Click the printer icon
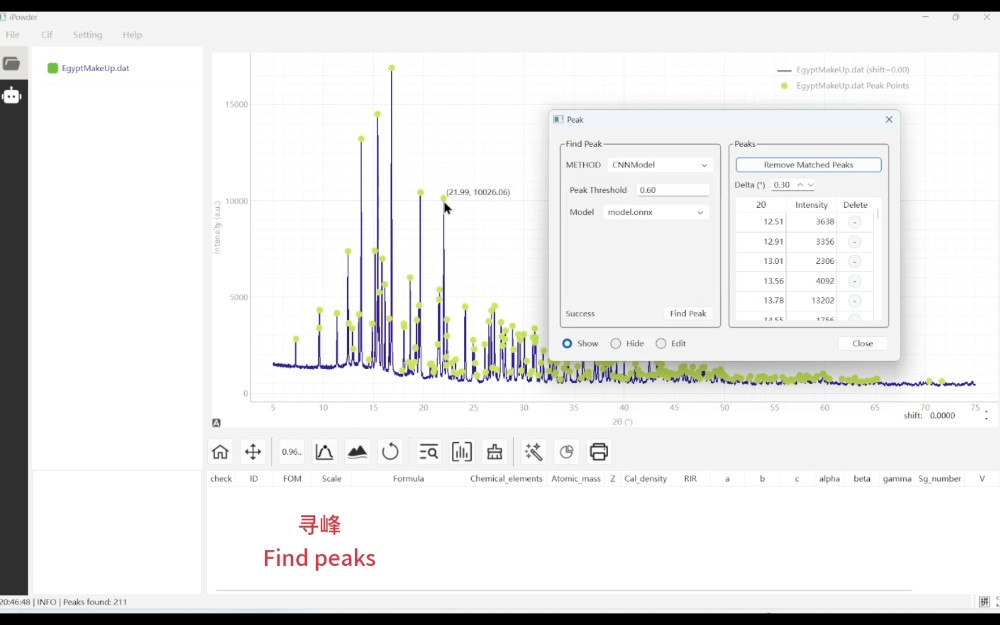This screenshot has height=625, width=1000. 599,452
